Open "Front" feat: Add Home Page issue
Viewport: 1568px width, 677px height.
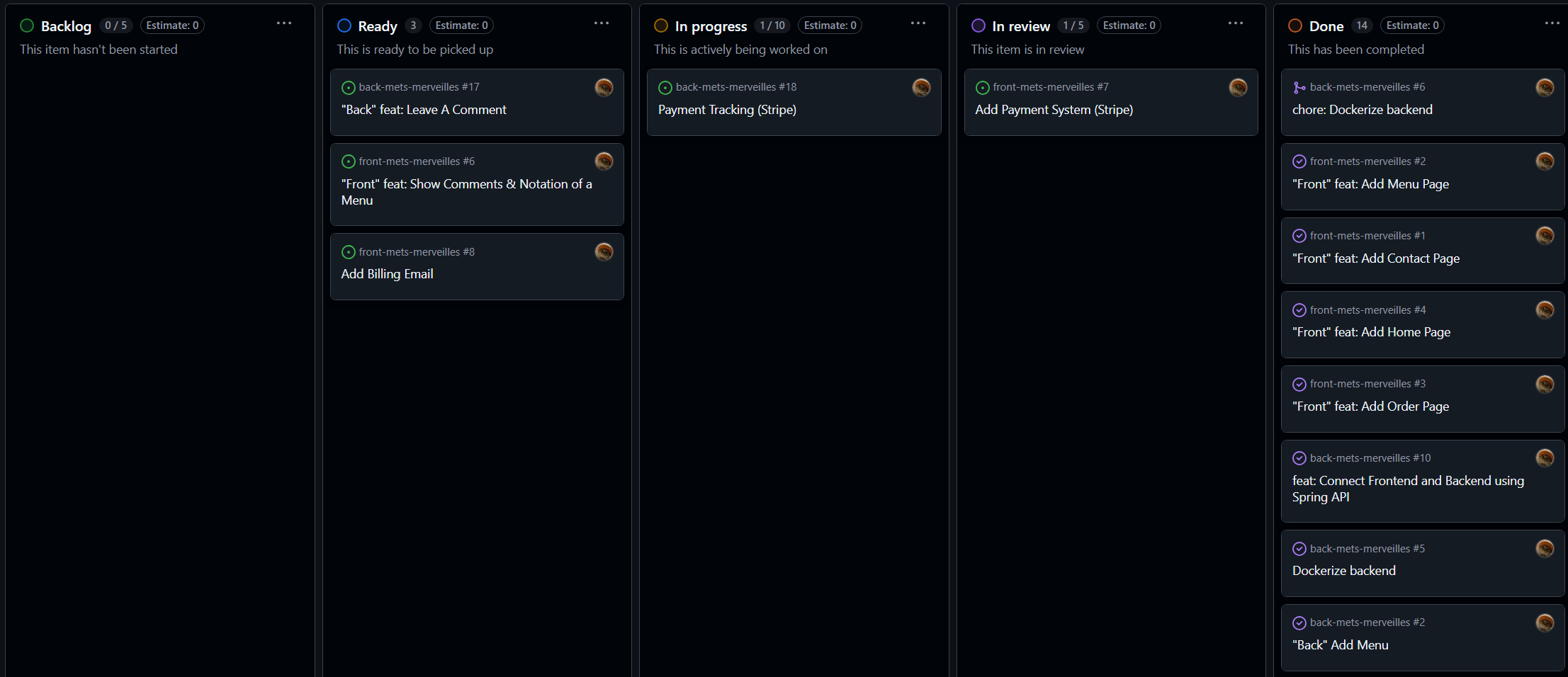[x=1371, y=332]
